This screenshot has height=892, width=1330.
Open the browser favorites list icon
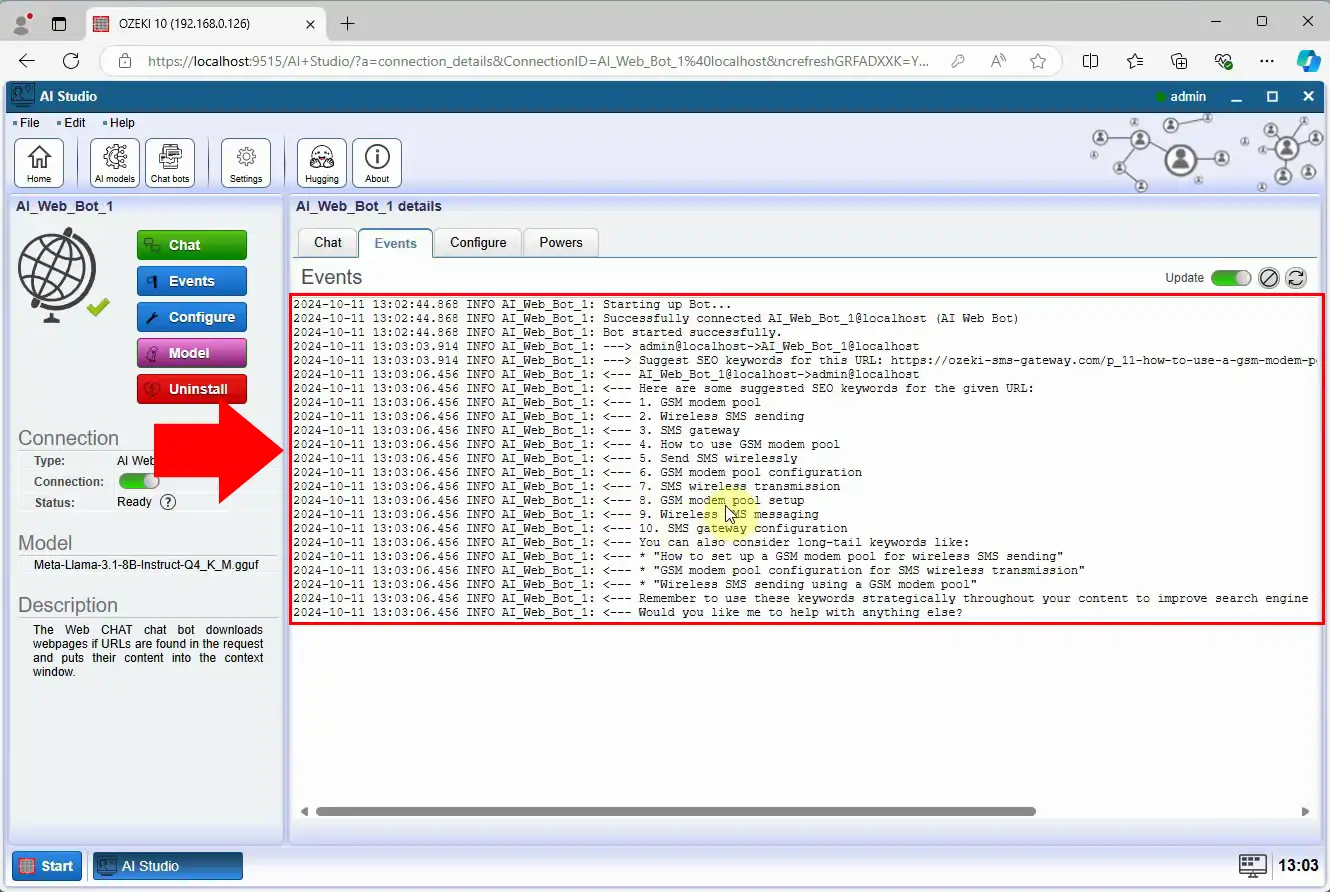pyautogui.click(x=1135, y=61)
